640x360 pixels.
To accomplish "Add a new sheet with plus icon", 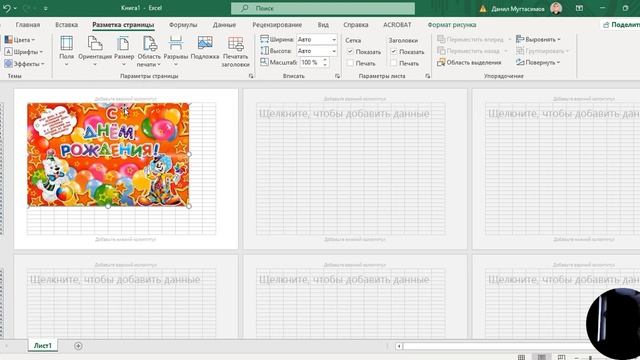I will point(78,346).
